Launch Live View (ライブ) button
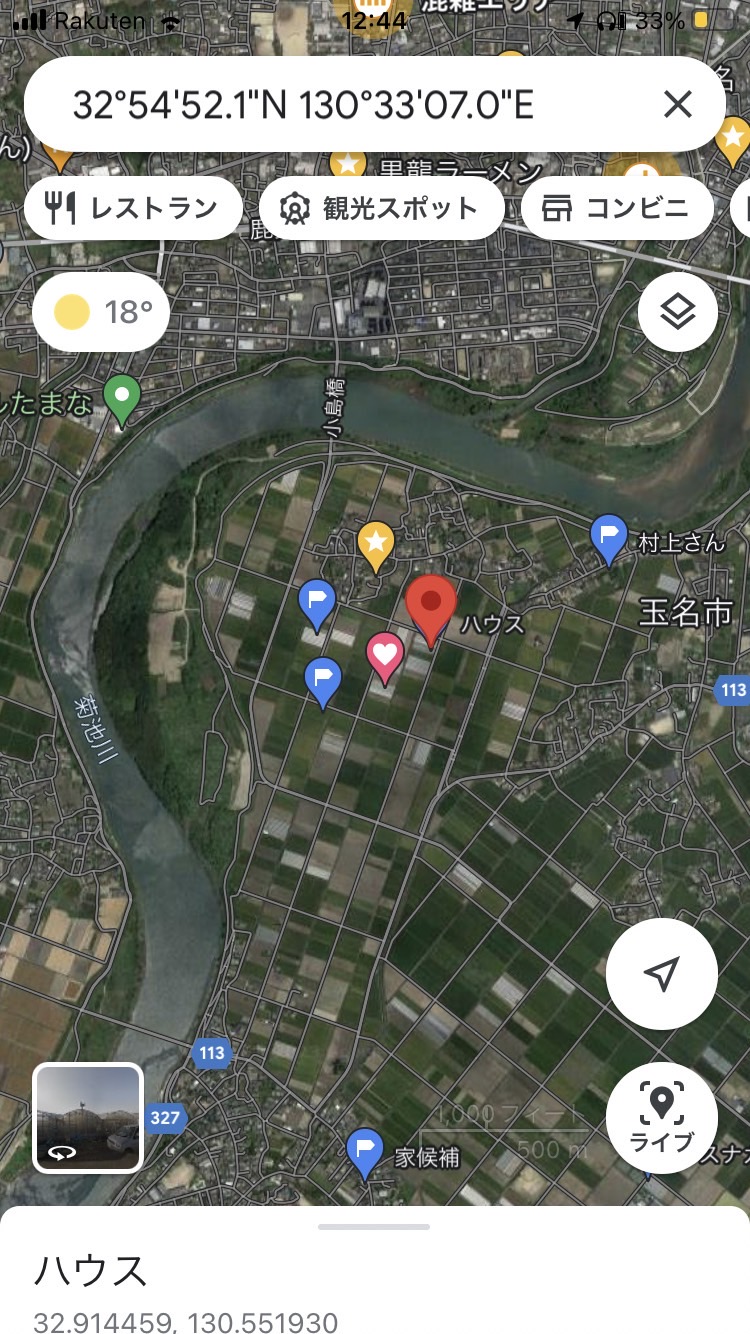Image resolution: width=750 pixels, height=1334 pixels. point(661,1117)
